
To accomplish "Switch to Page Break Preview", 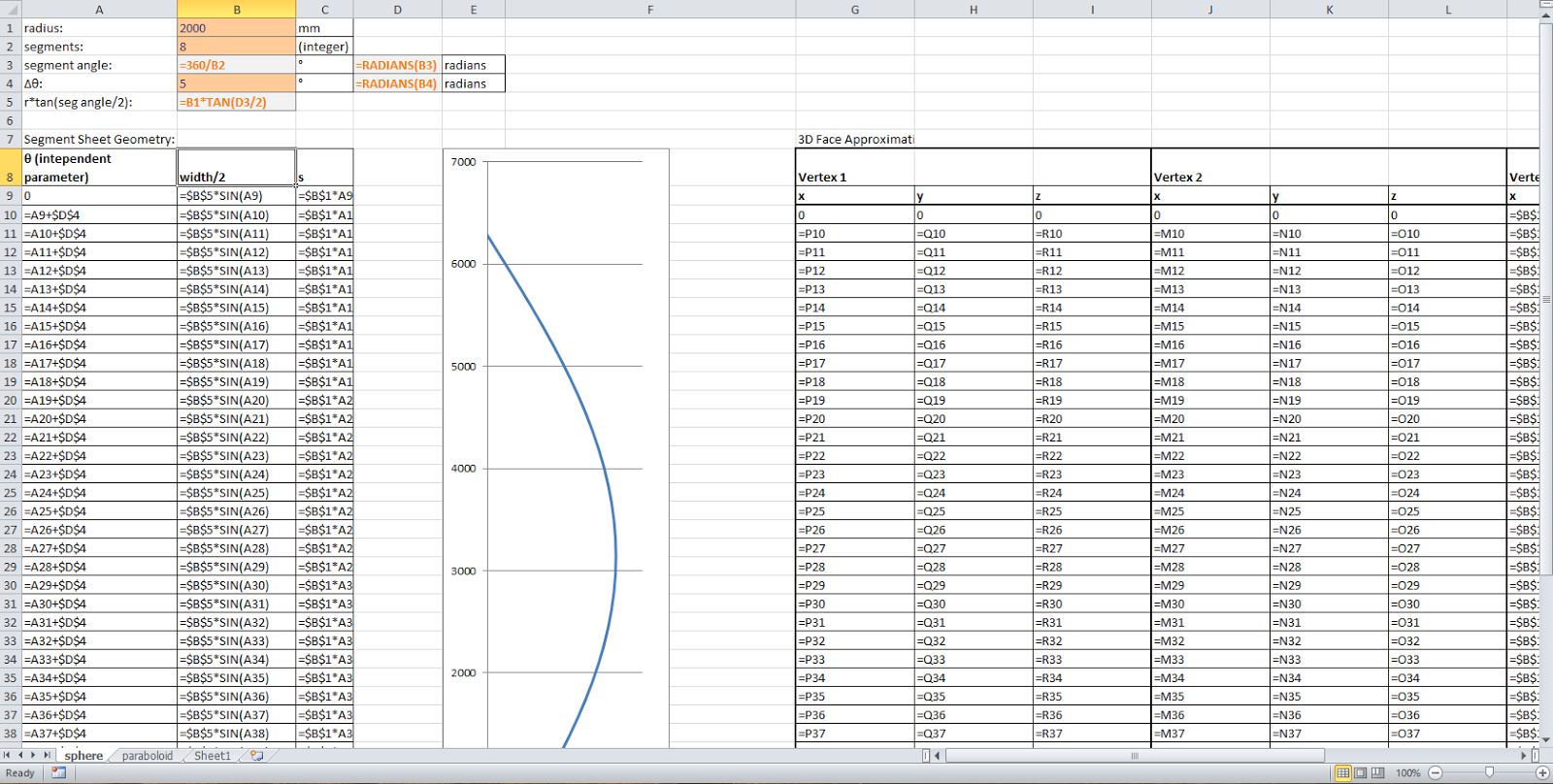I will (1377, 773).
